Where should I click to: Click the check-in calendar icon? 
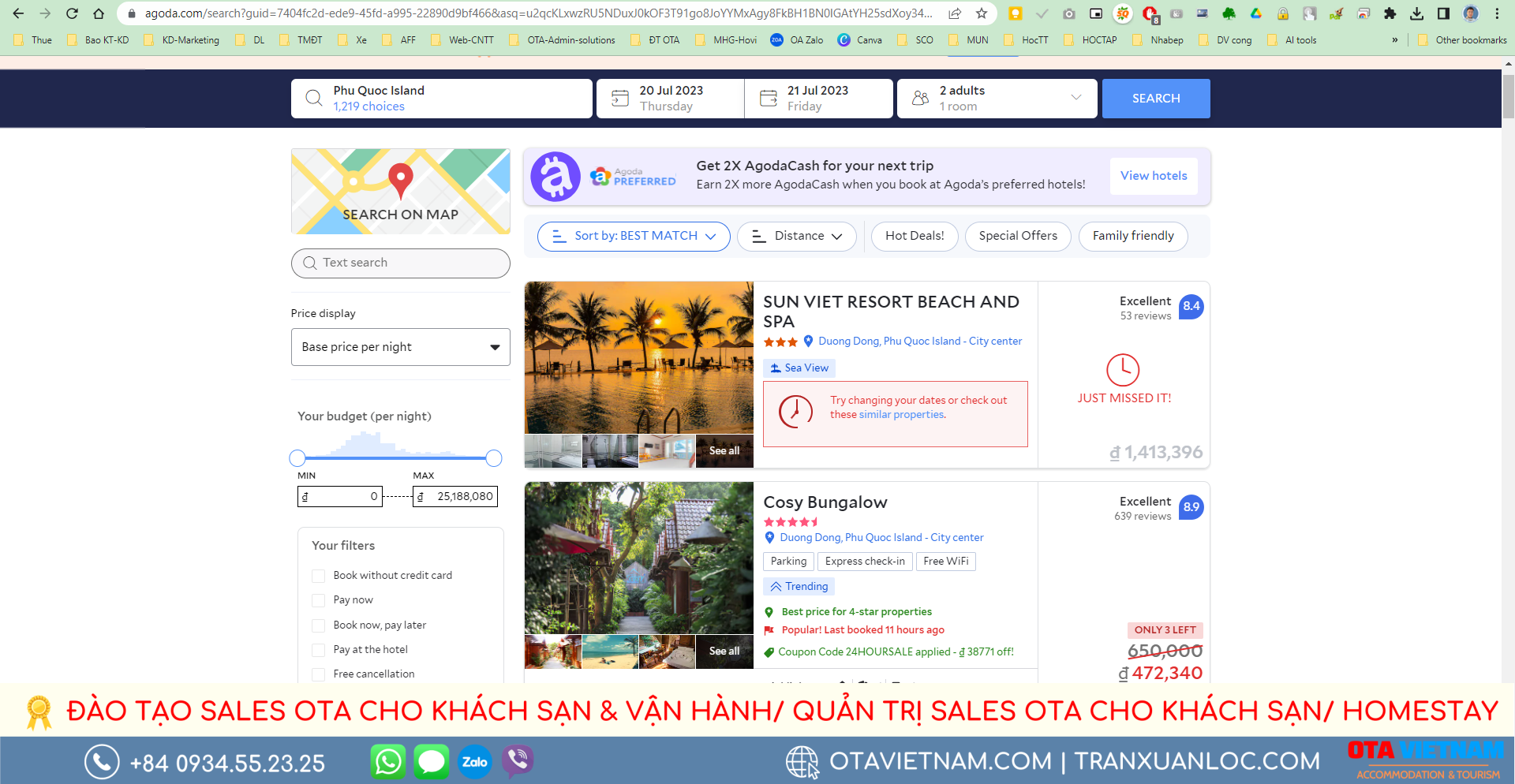[x=620, y=97]
